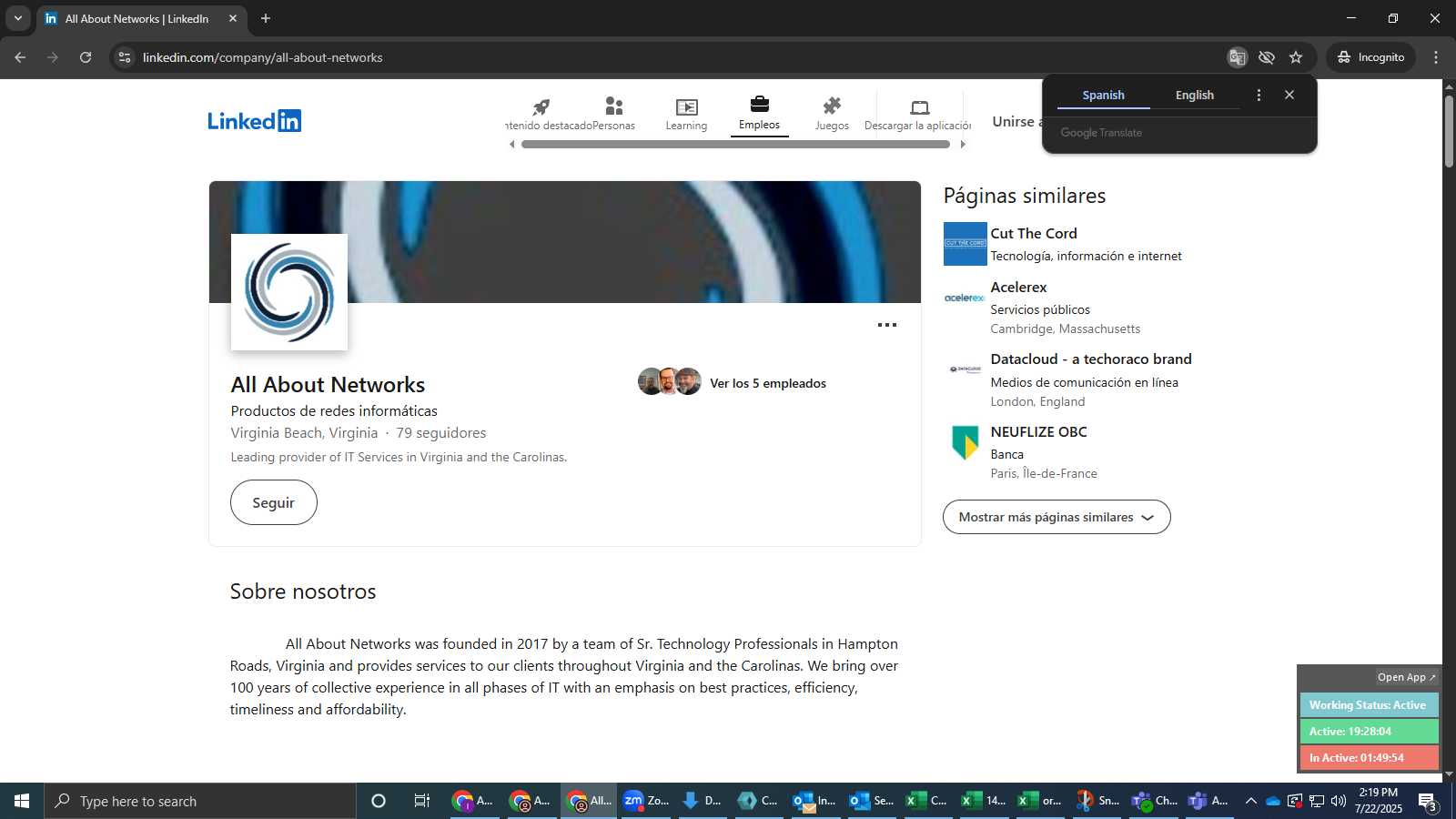Open Ver los 5 empleados link
The height and width of the screenshot is (819, 1456).
coord(768,383)
